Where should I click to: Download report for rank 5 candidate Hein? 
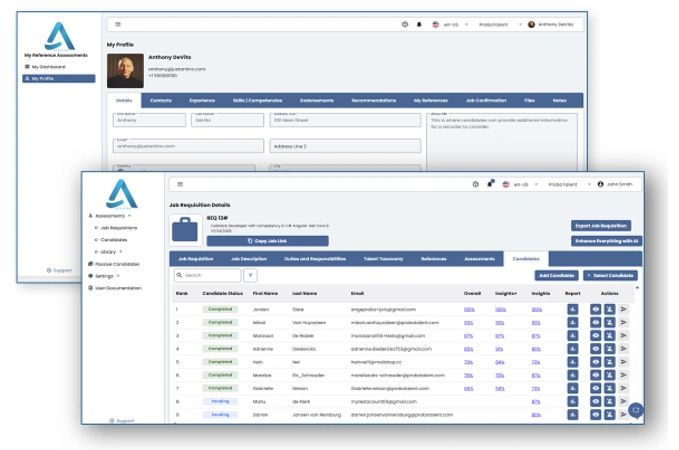(572, 362)
